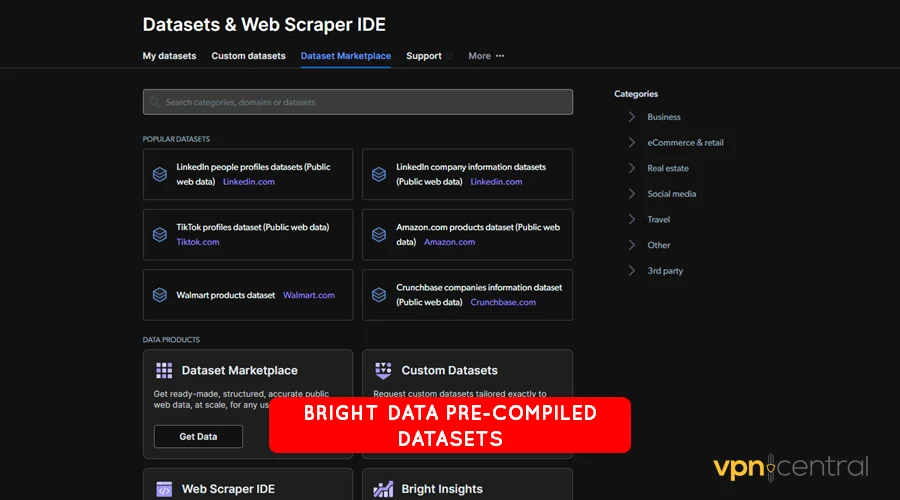900x500 pixels.
Task: Open the Linkedin.com link in company information card
Action: [x=496, y=181]
